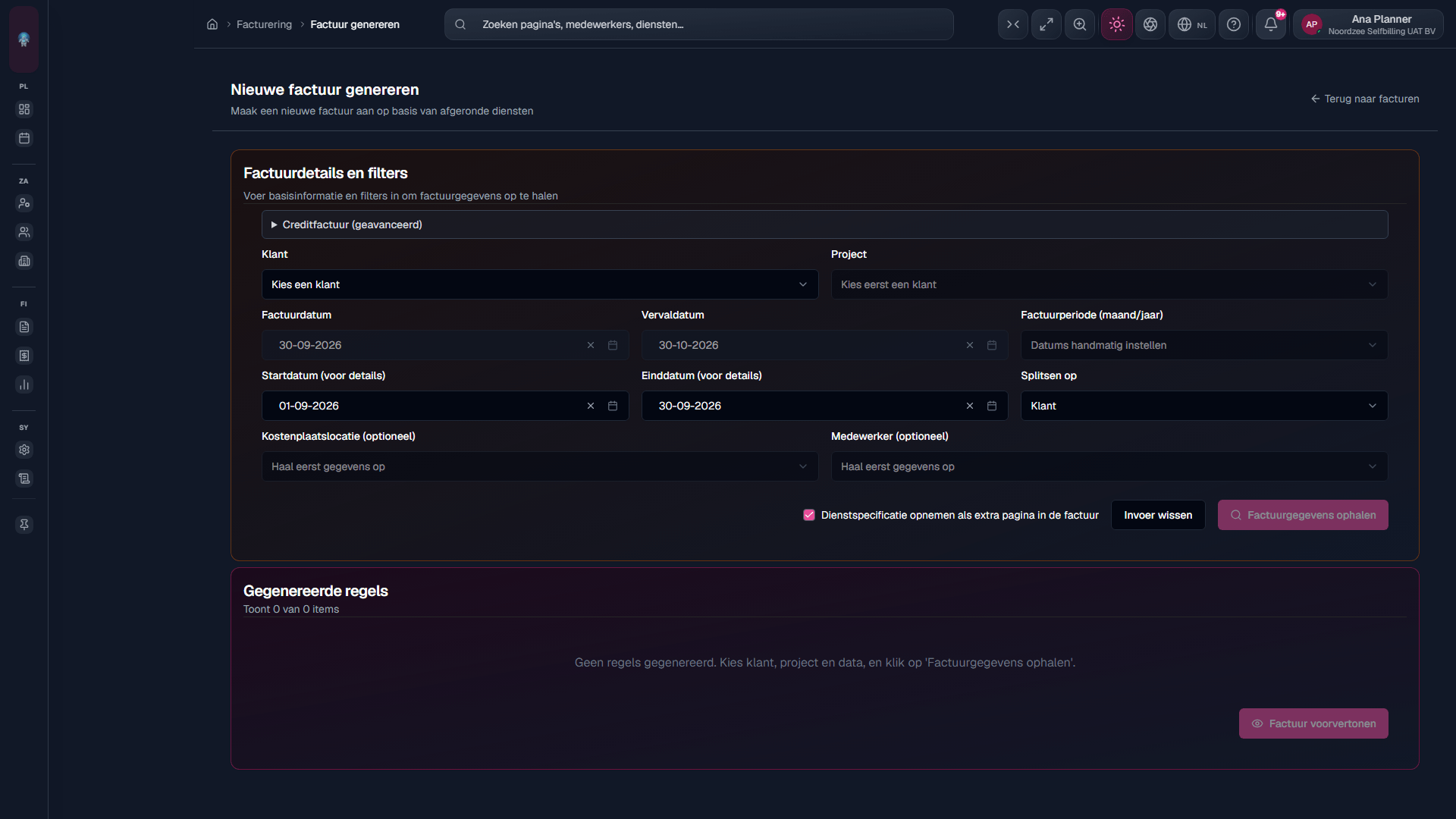The image size is (1456, 819).
Task: Click 'Factuurdetails en filters' heading
Action: point(325,173)
